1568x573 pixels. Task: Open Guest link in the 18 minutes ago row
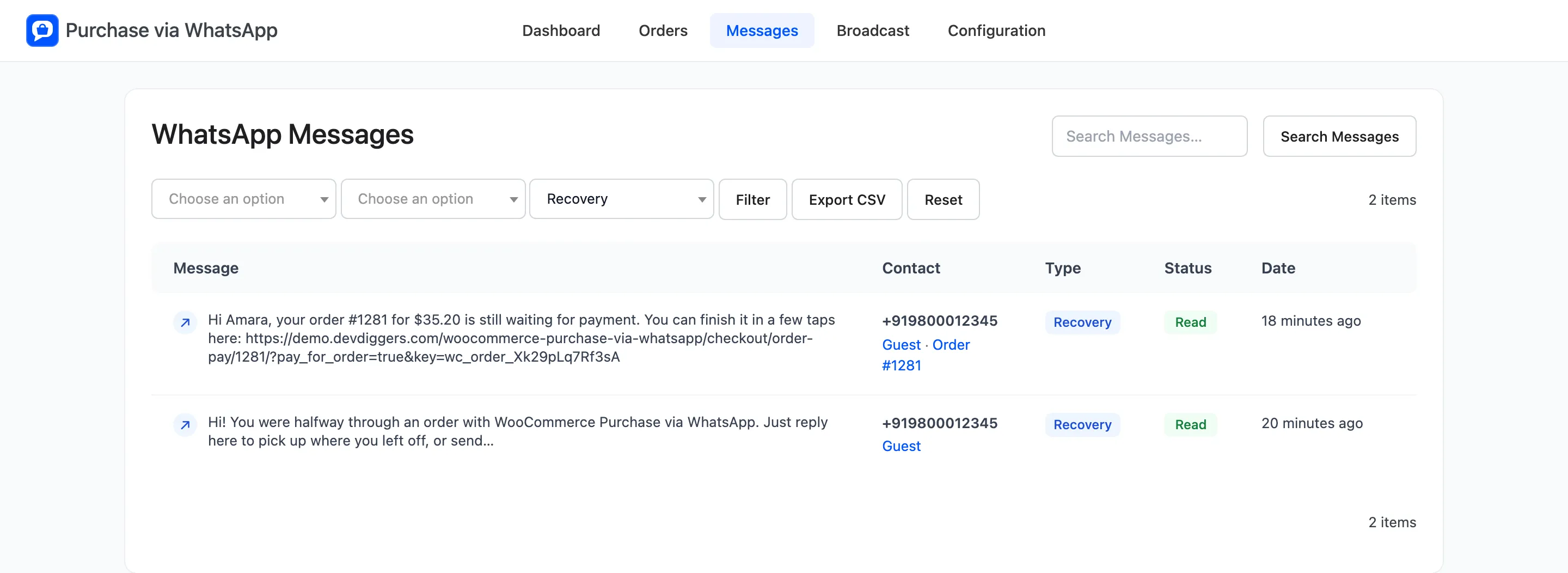[901, 345]
